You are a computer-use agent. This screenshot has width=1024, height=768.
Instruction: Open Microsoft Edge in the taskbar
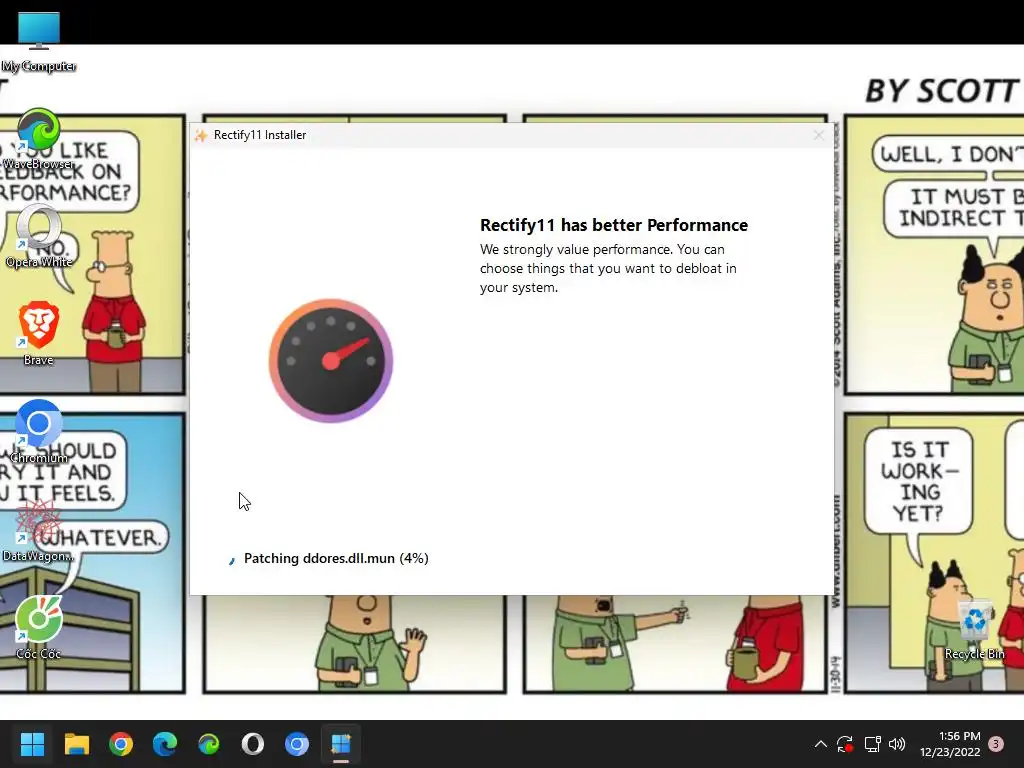[165, 744]
